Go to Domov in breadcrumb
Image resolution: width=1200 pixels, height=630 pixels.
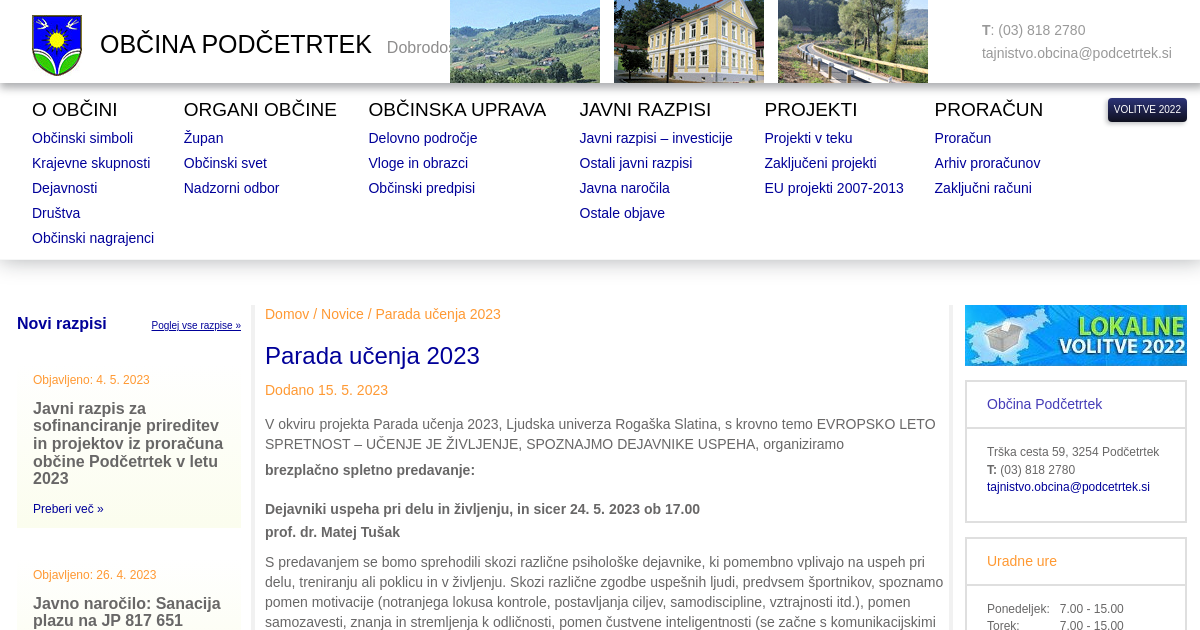coord(287,314)
